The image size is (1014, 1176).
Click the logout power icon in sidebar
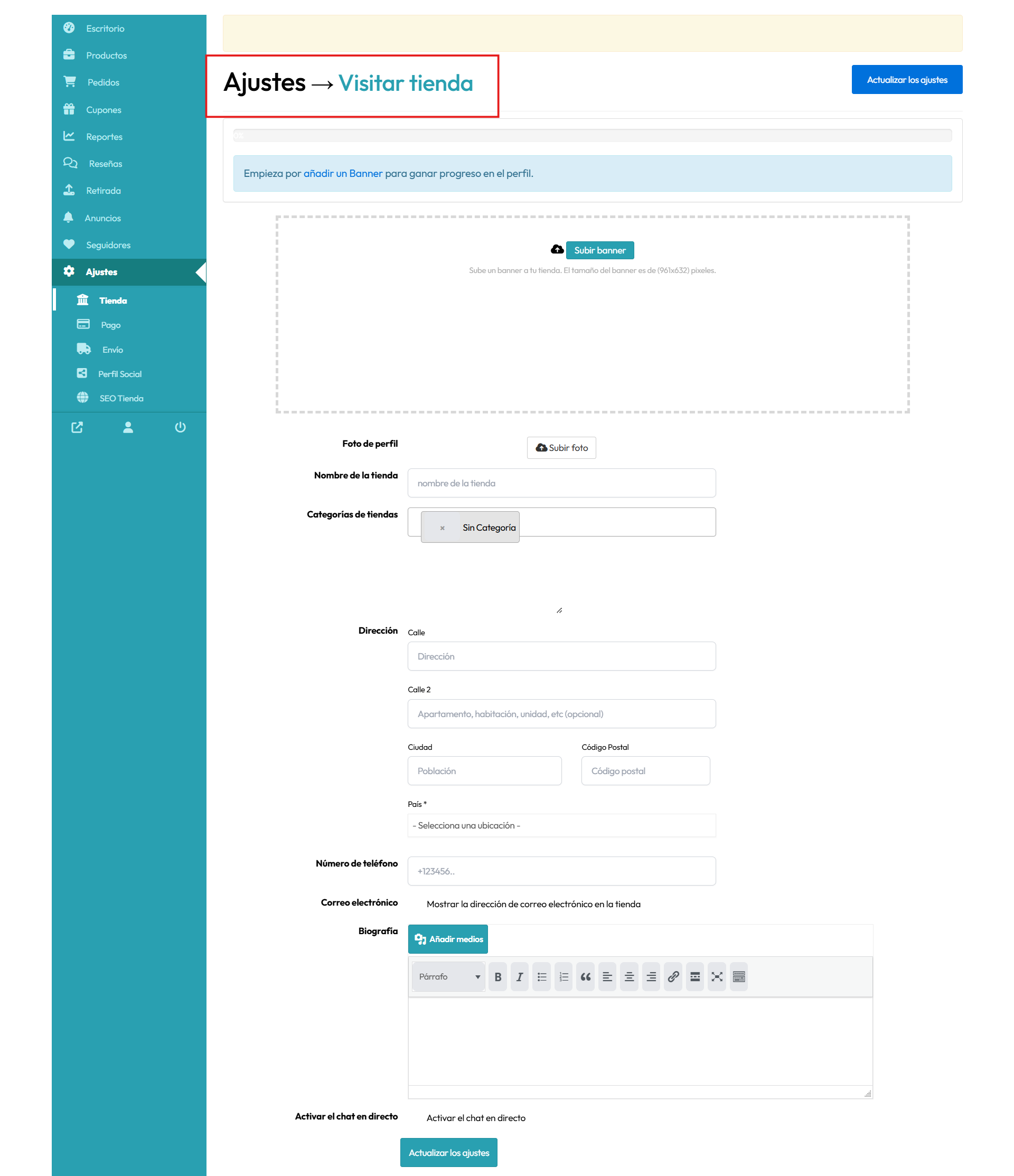click(x=180, y=427)
